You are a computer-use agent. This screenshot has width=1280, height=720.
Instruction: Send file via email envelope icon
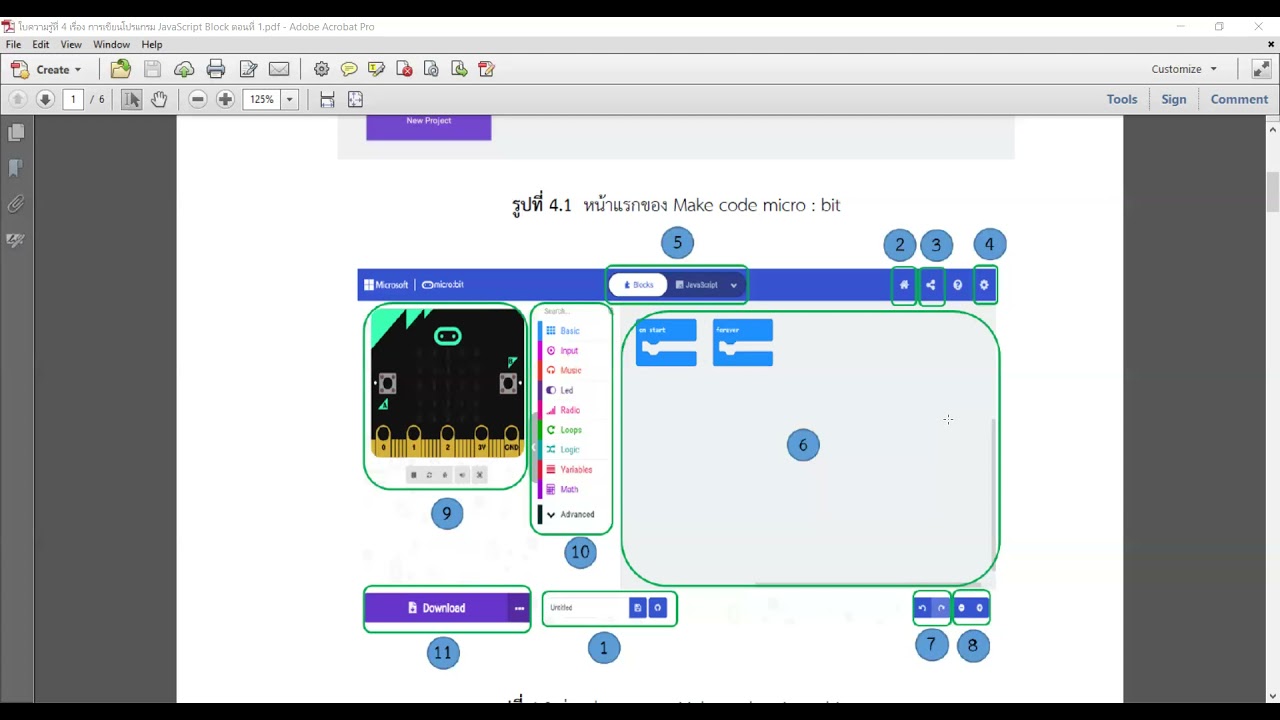(x=279, y=69)
